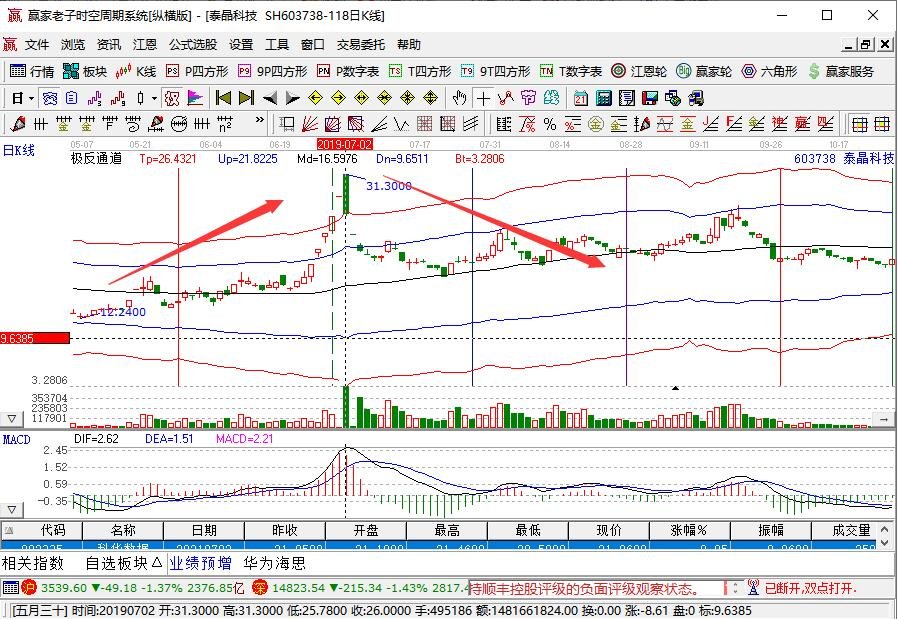Open the P数字表 tool
897x619 pixels.
pos(348,72)
